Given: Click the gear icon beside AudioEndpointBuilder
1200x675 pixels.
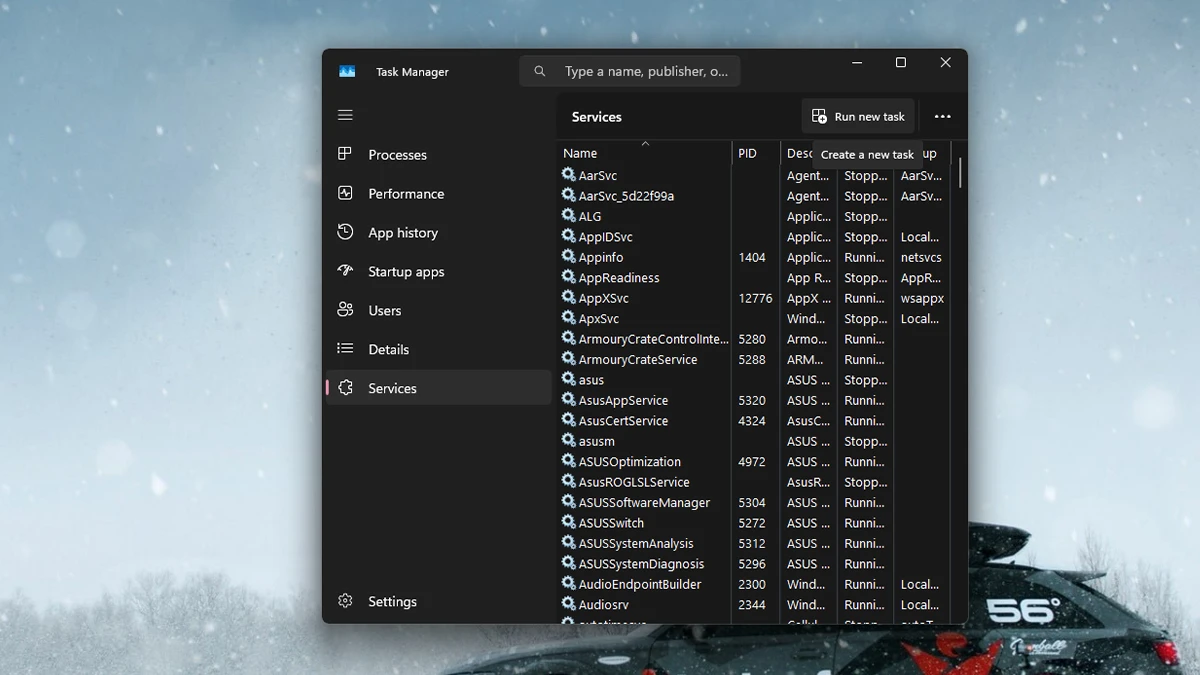Looking at the screenshot, I should coord(568,584).
